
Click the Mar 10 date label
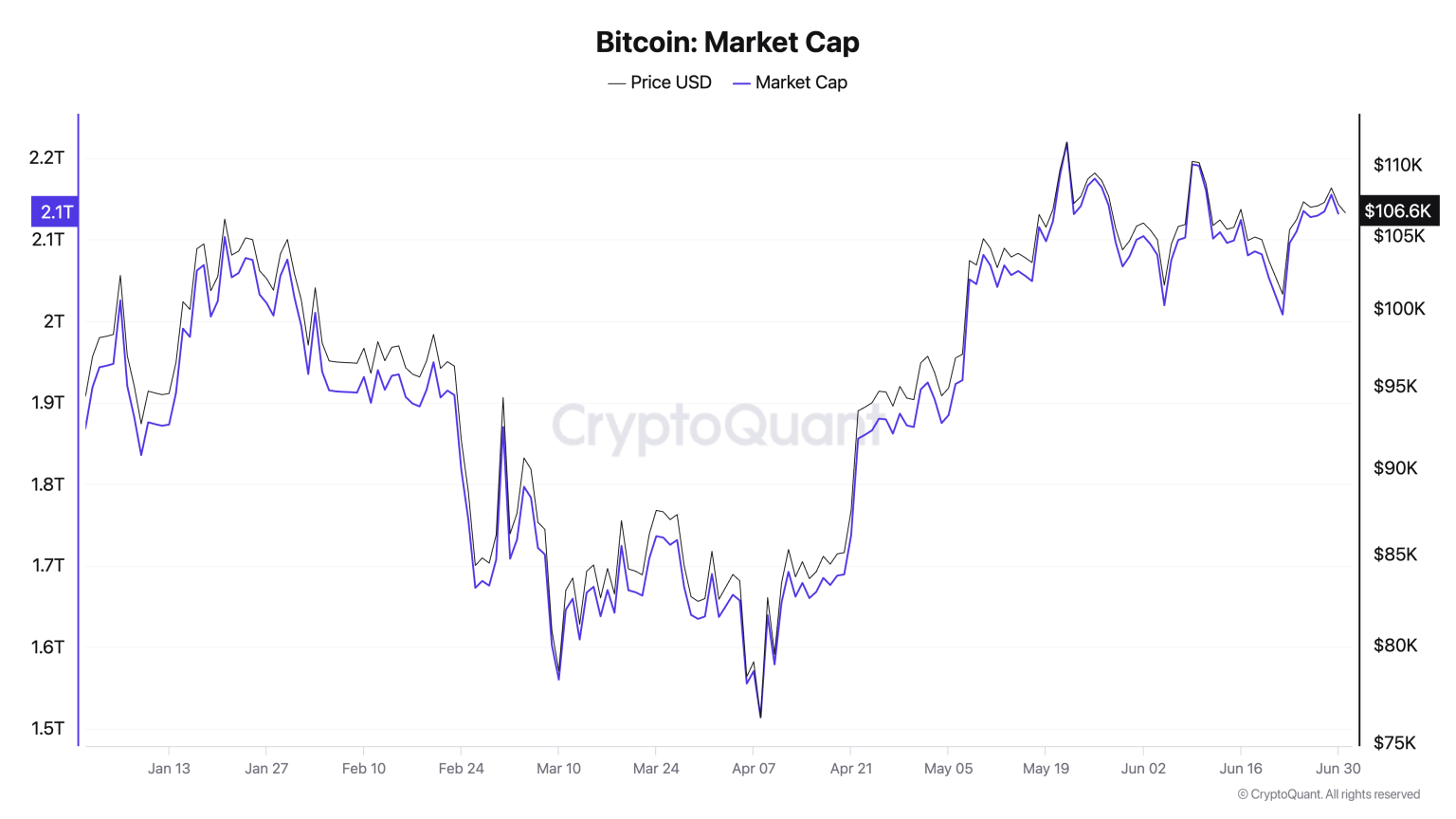point(558,768)
